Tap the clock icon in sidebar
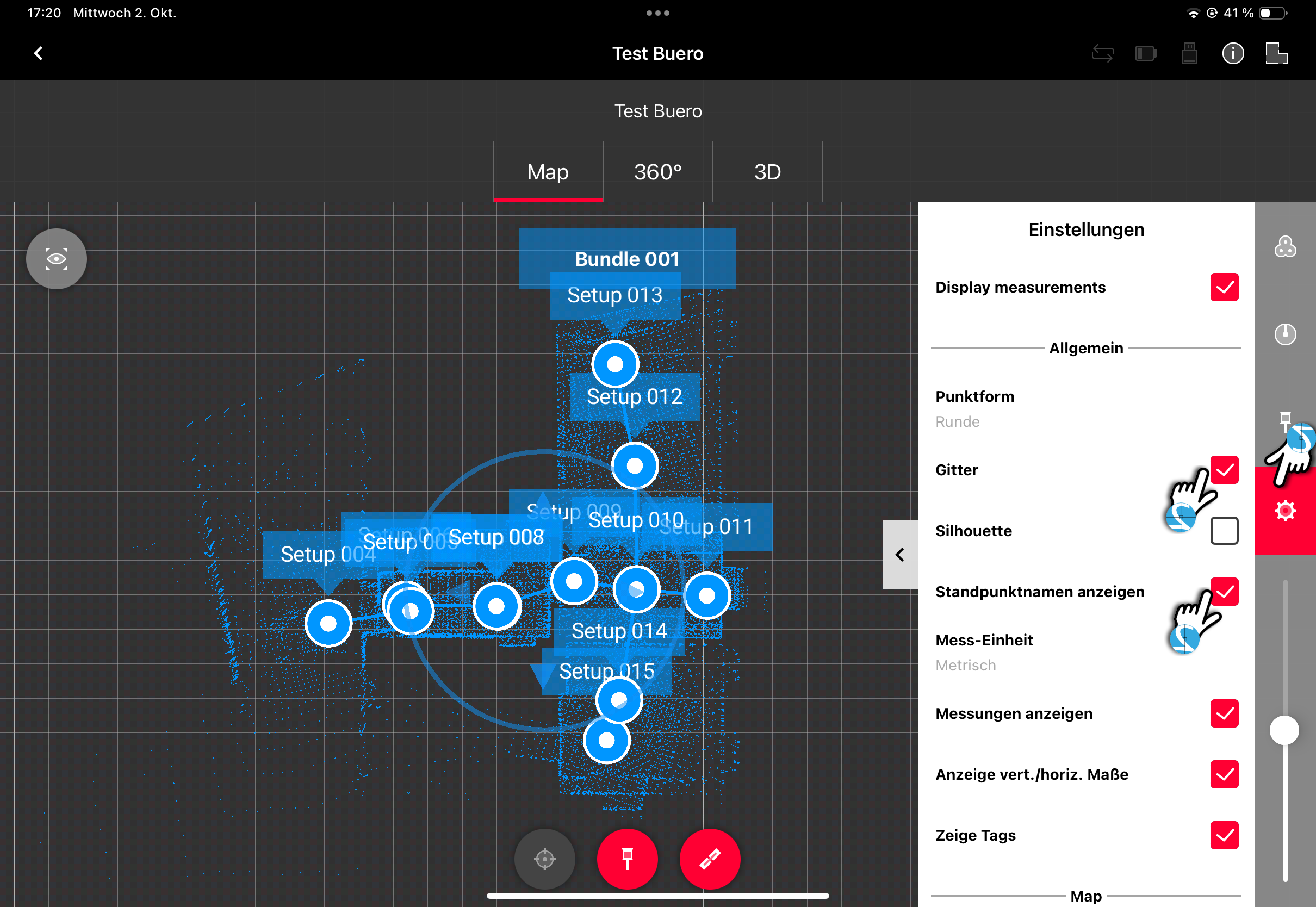Viewport: 1316px width, 907px height. click(x=1286, y=334)
